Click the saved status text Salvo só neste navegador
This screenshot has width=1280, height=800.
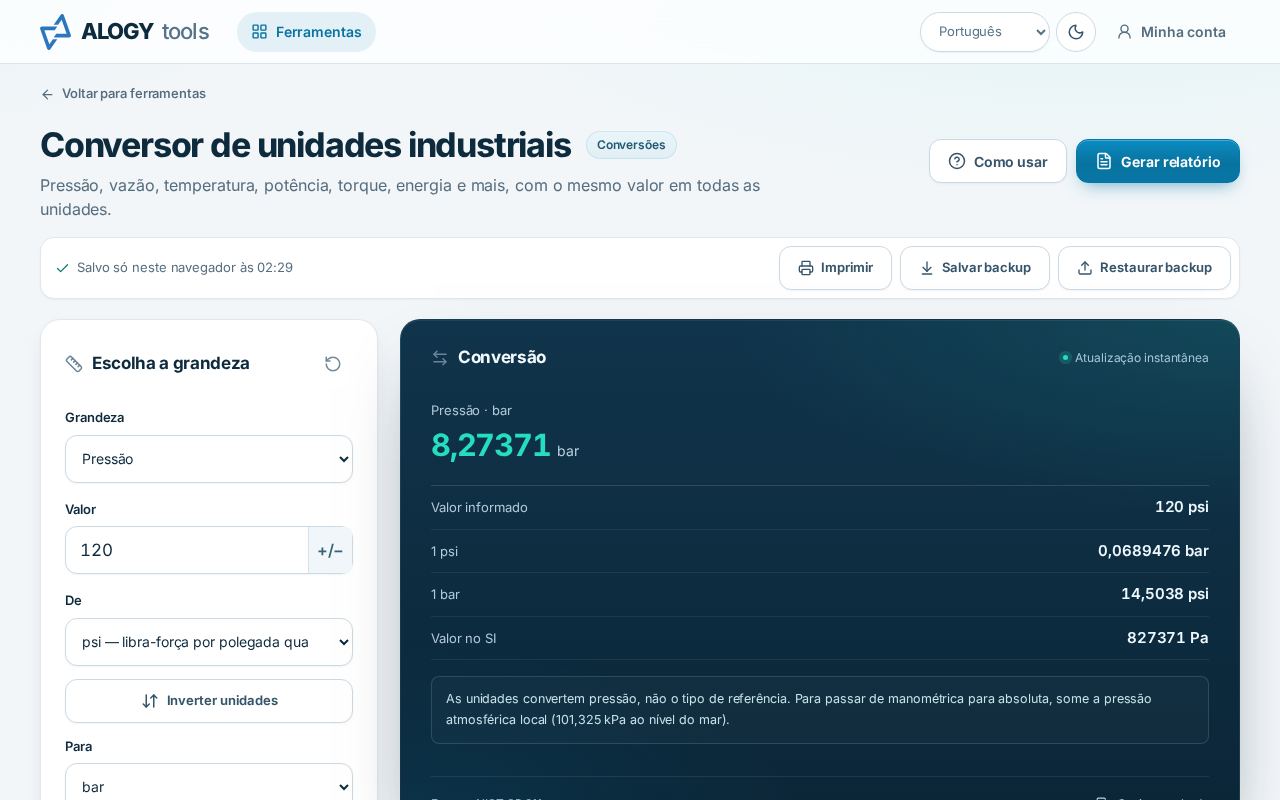pos(185,268)
